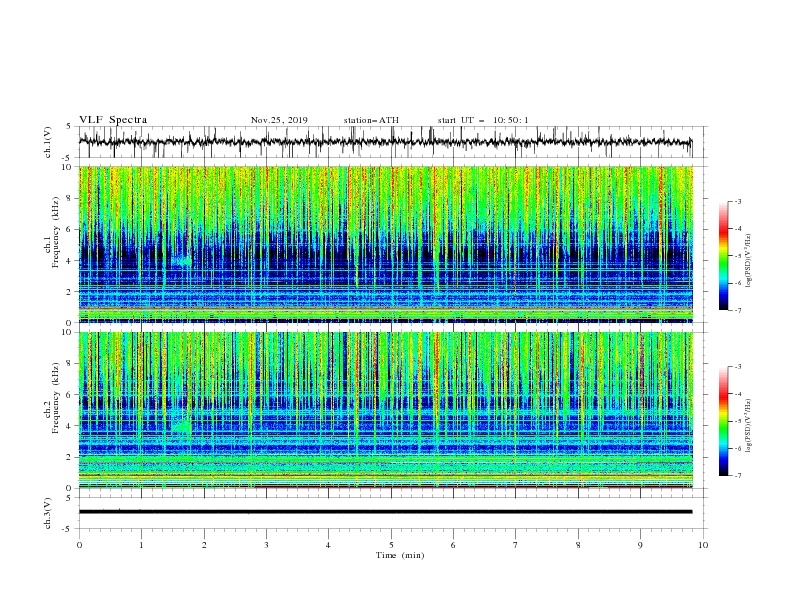The height and width of the screenshot is (612, 792).
Task: Click the lower colorbar 'log(PSD)(V²/Hz)' label
Action: coord(748,426)
